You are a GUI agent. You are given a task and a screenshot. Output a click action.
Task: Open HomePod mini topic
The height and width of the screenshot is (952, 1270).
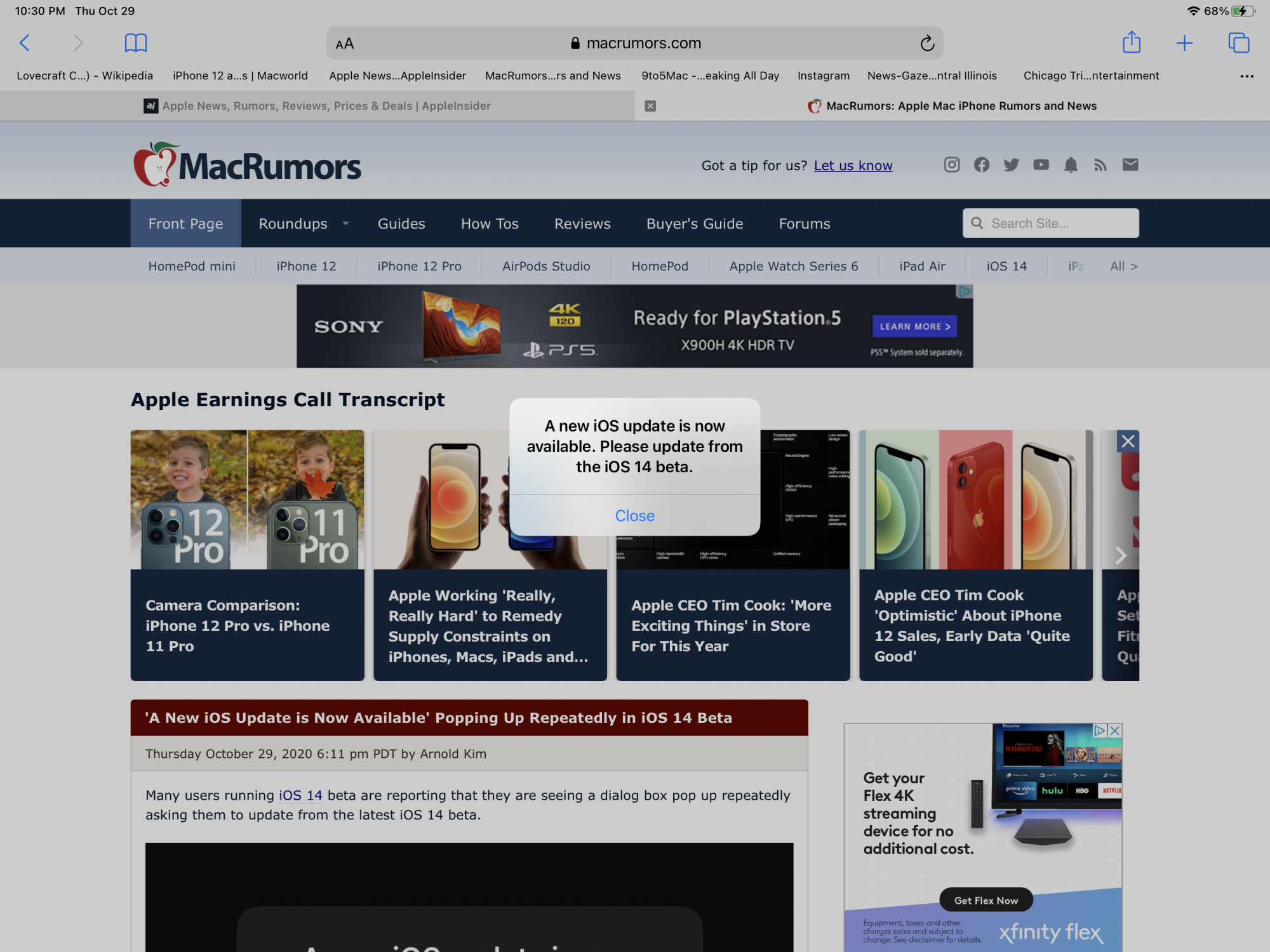pos(192,267)
